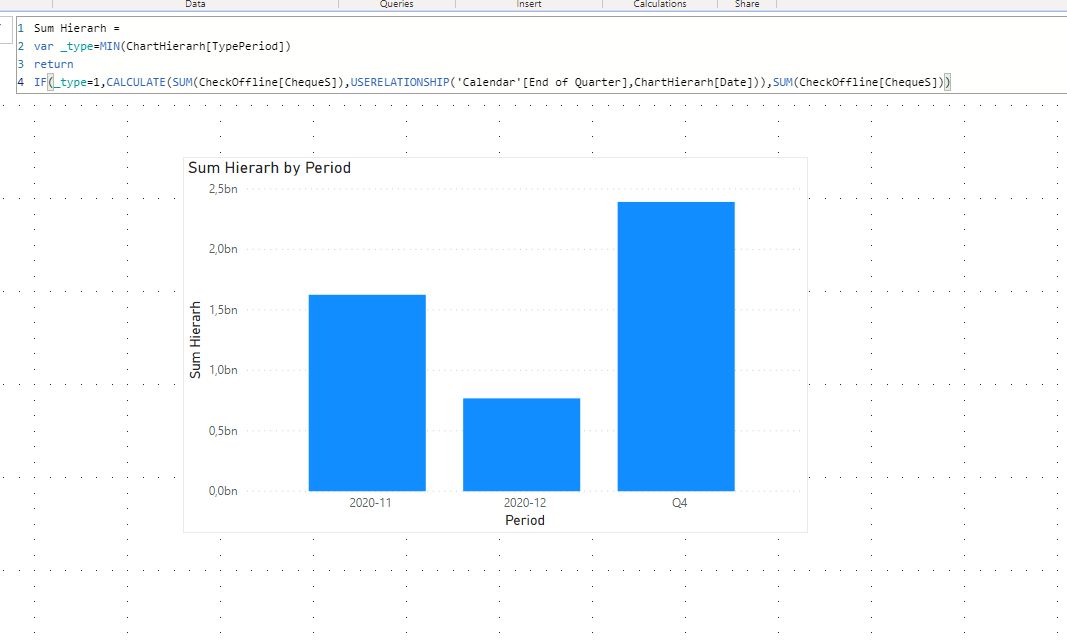Image resolution: width=1067 pixels, height=640 pixels.
Task: Click 'Share' ribbon group label
Action: pyautogui.click(x=747, y=4)
